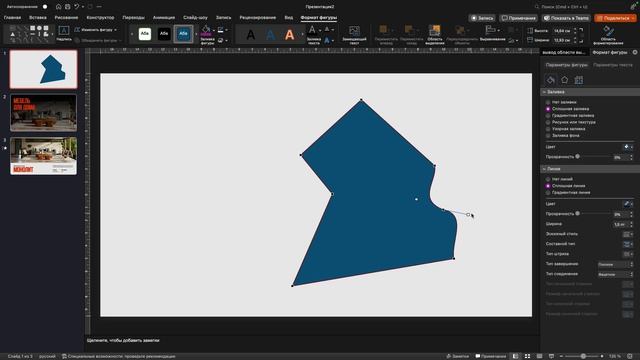
Task: Open the Format Pane (Область форматирования)
Action: (608, 34)
